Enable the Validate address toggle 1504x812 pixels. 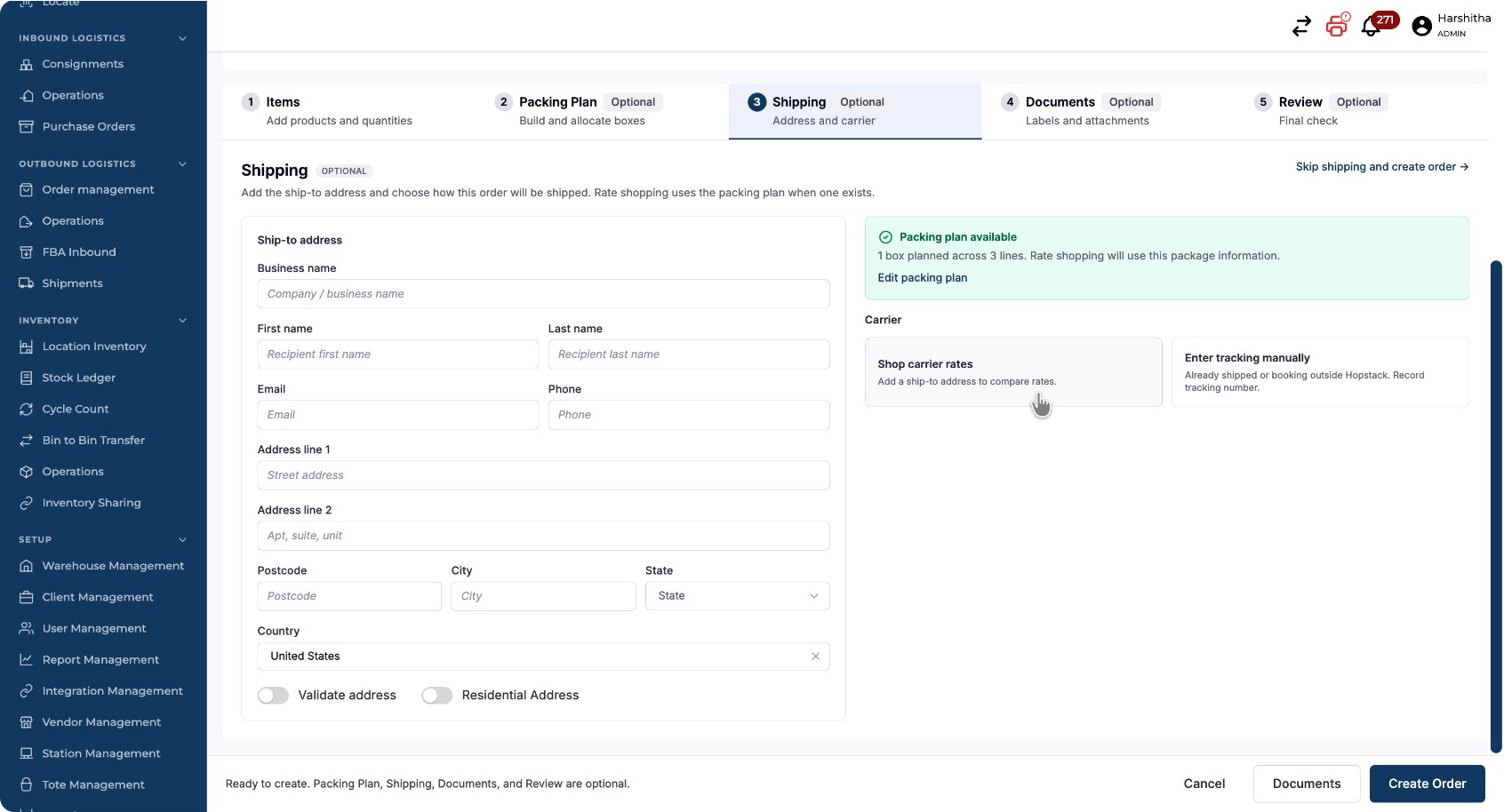273,696
